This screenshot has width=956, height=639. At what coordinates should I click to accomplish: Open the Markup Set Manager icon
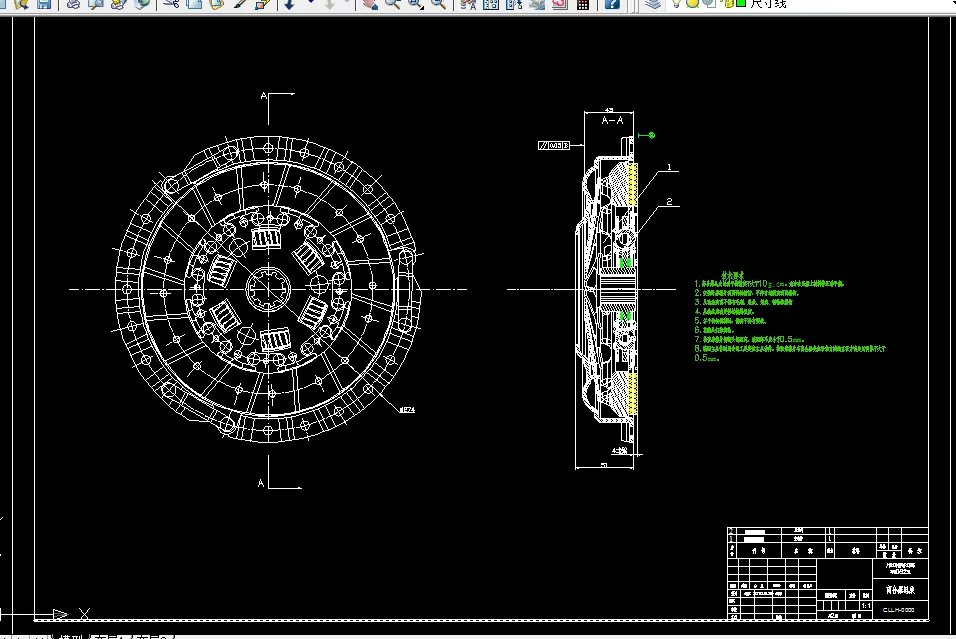[x=560, y=4]
